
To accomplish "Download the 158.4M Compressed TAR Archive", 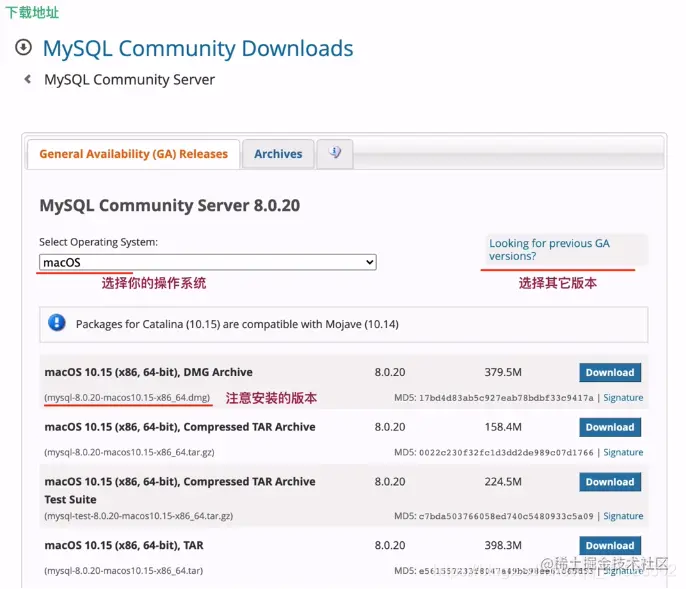I will pyautogui.click(x=610, y=427).
